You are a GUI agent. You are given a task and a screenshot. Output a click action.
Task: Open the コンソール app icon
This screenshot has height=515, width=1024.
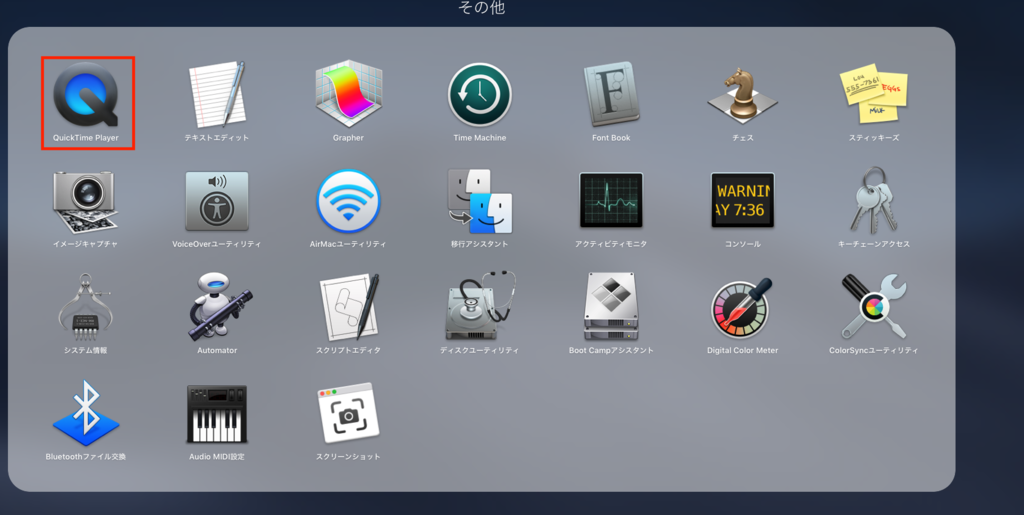pyautogui.click(x=743, y=200)
